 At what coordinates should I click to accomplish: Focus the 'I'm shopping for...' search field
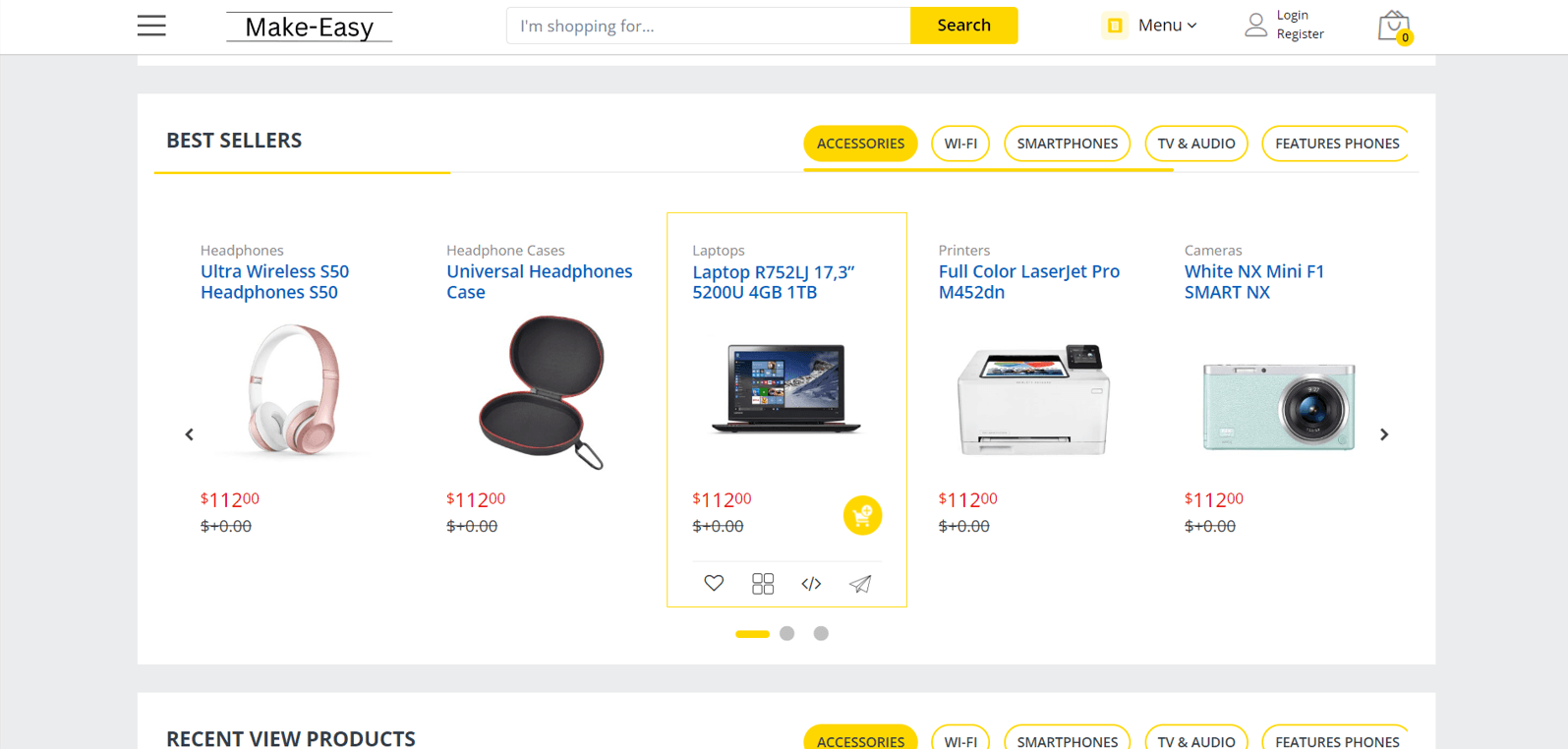[708, 26]
